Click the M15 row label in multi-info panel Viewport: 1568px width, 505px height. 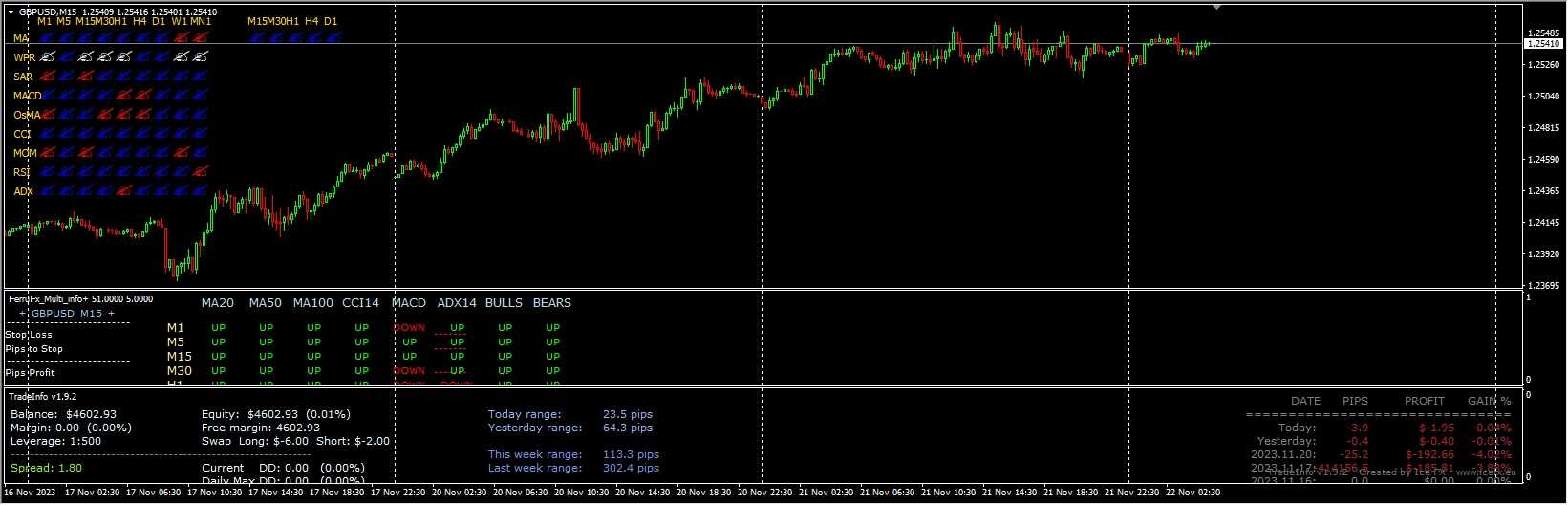point(180,357)
